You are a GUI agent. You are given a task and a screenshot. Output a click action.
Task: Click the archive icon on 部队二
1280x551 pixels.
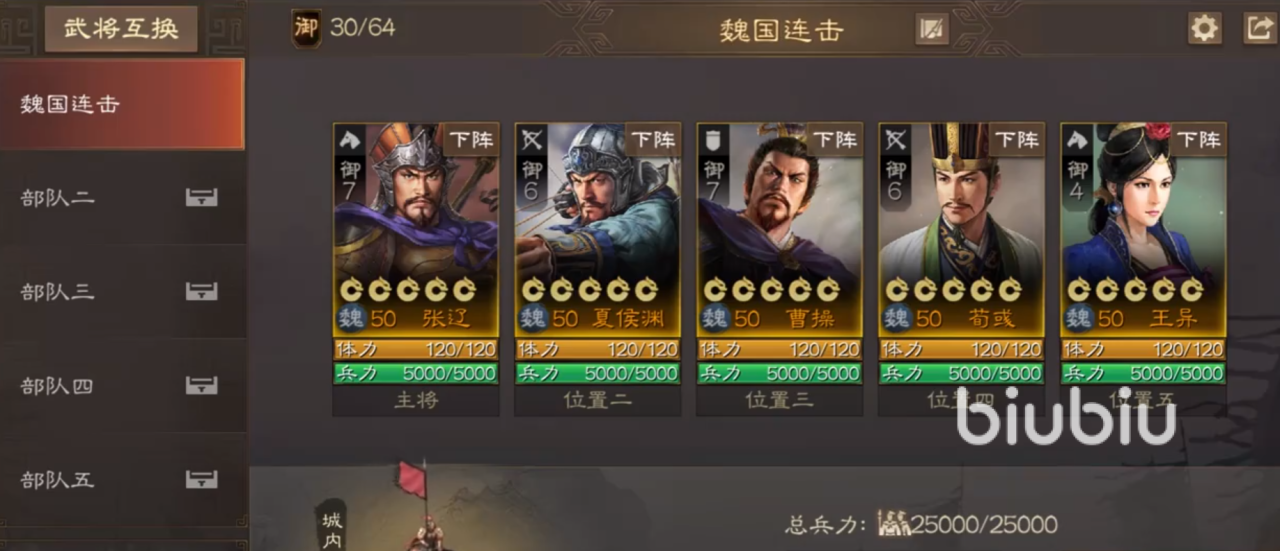point(202,197)
